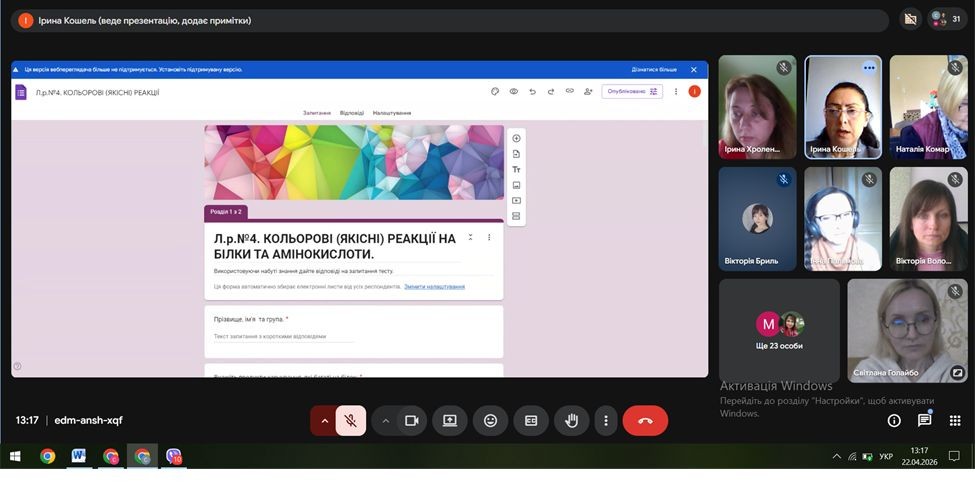Expand video settings arrow beside camera
The width and height of the screenshot is (975, 493).
point(386,421)
